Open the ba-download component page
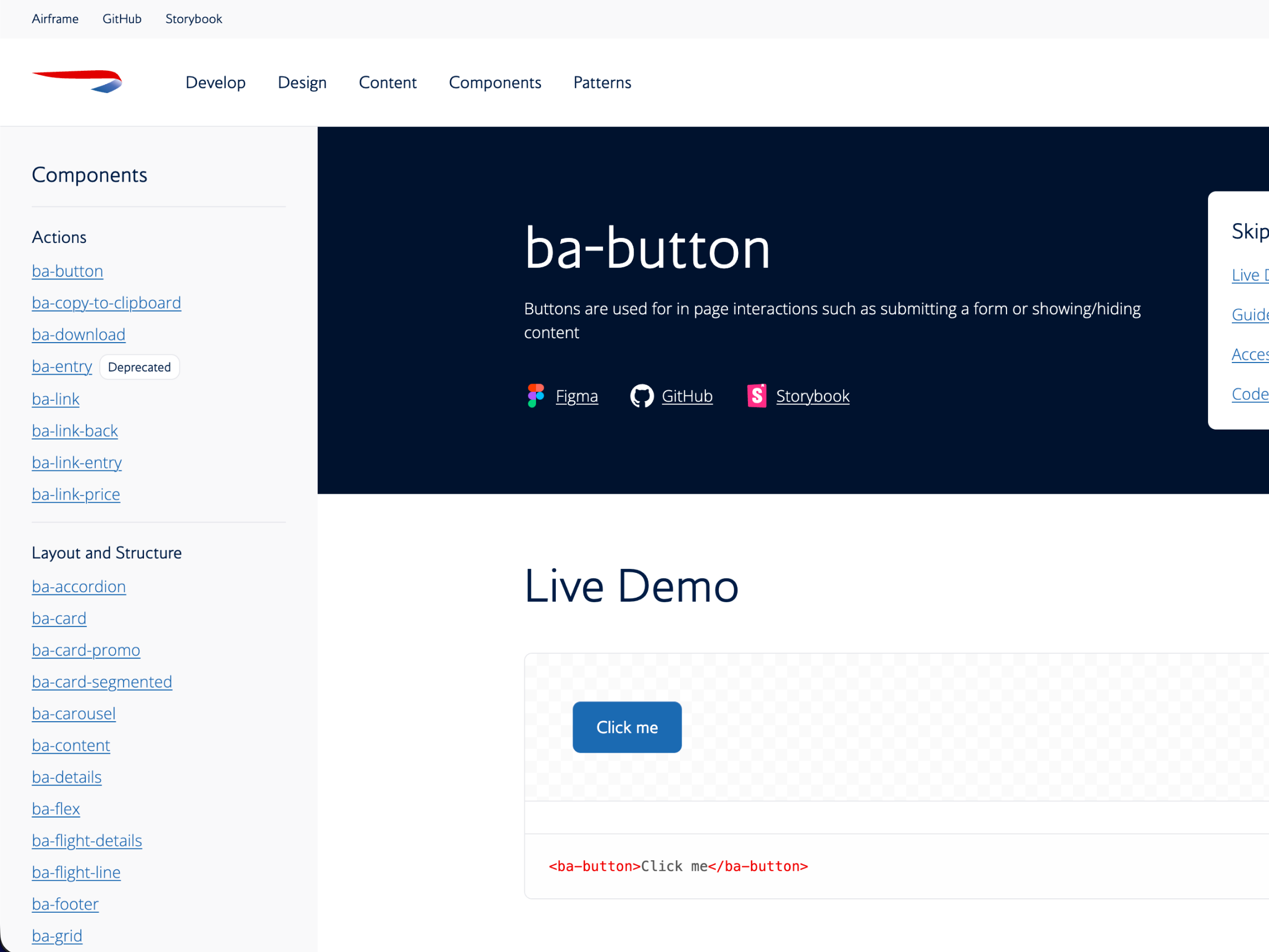 79,334
